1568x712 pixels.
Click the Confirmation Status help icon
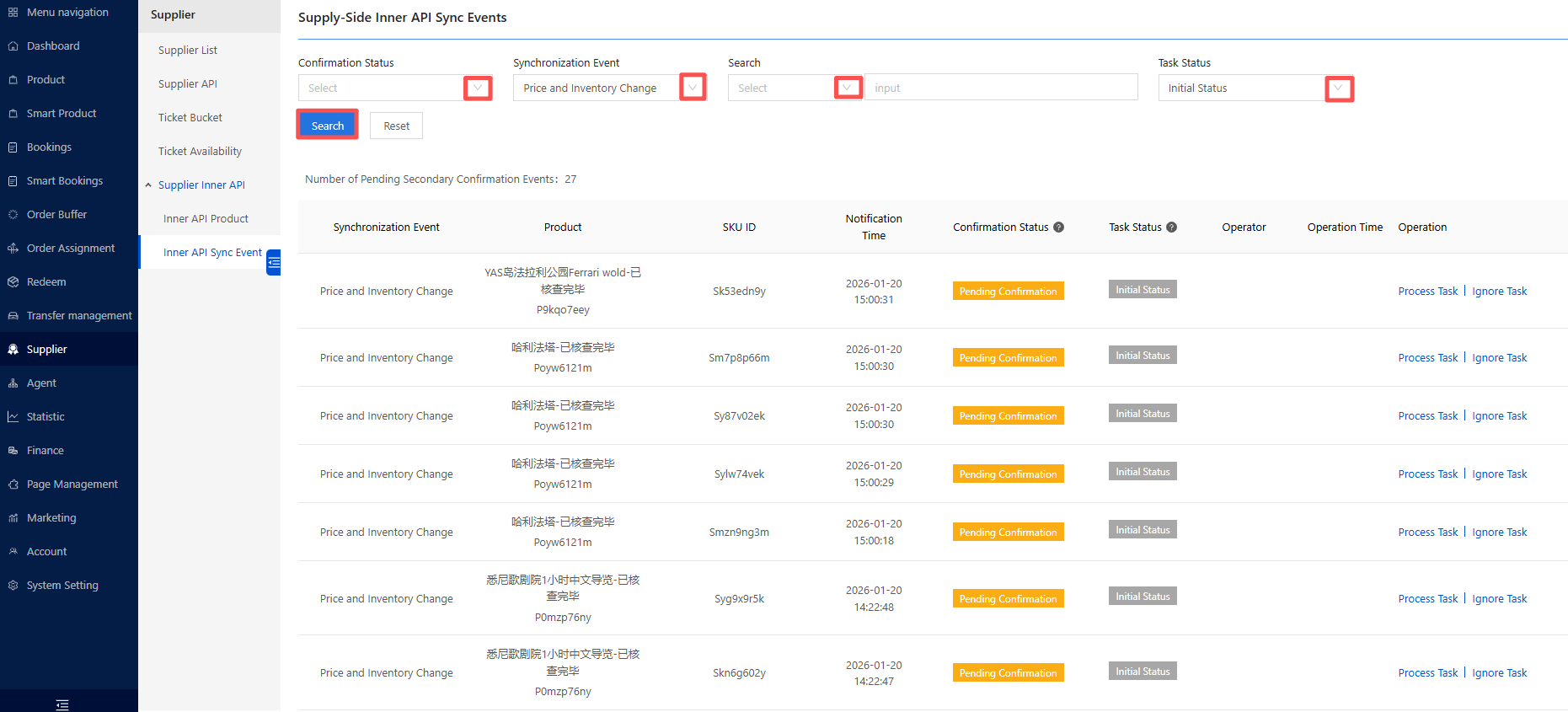[x=1059, y=228]
